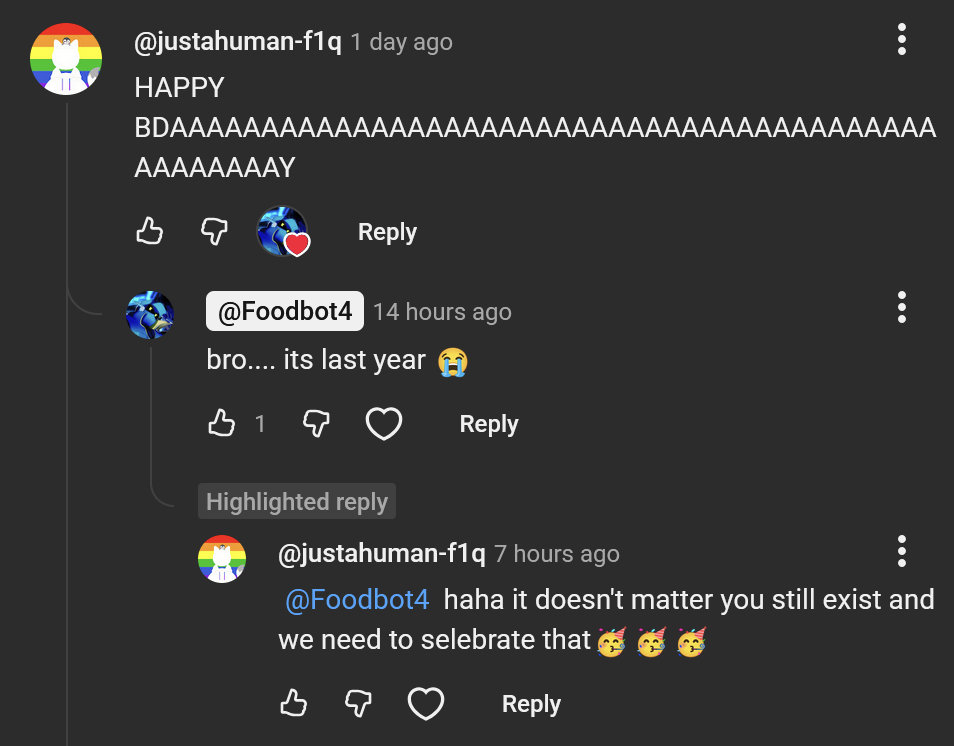Viewport: 954px width, 746px height.
Task: Open three-dot menu on Foodbot4's reply
Action: tap(901, 307)
